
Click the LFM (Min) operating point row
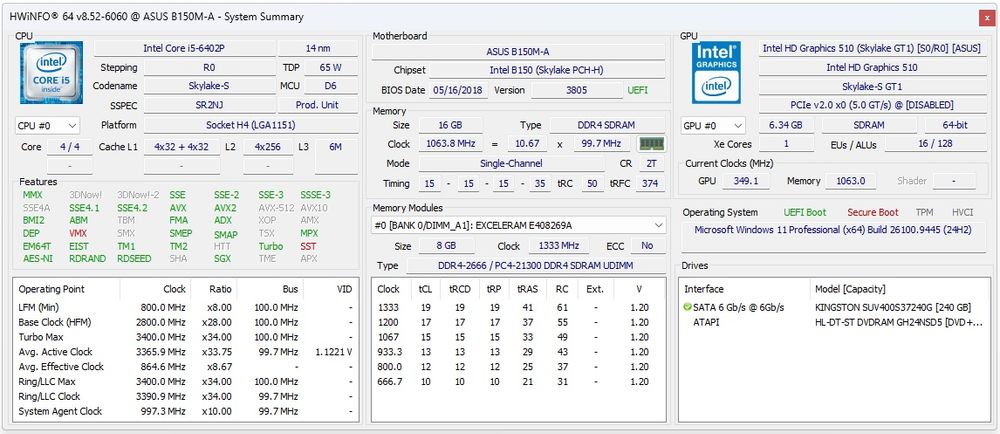coord(186,307)
